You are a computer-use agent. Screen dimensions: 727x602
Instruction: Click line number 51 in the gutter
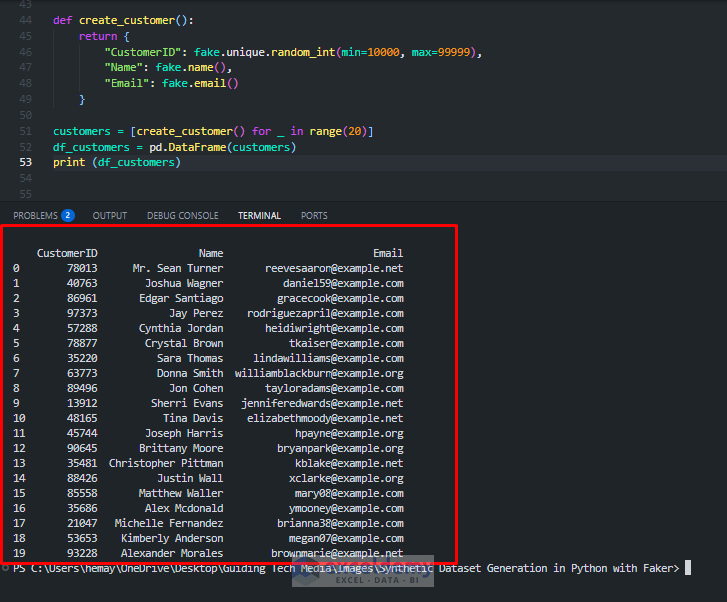pos(26,131)
